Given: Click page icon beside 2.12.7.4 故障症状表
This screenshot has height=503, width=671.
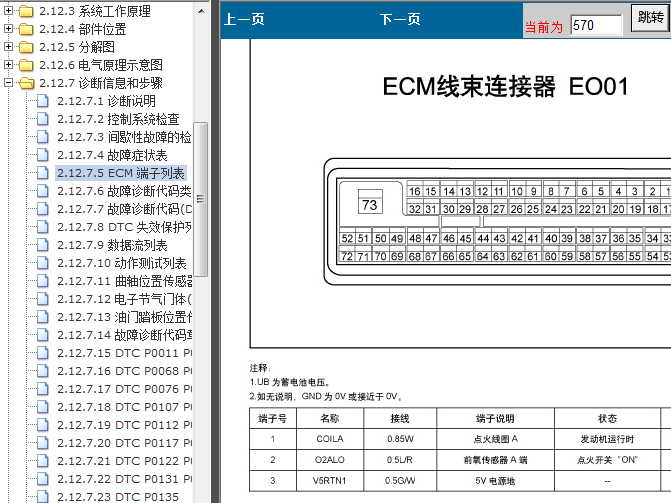Looking at the screenshot, I should [42, 155].
